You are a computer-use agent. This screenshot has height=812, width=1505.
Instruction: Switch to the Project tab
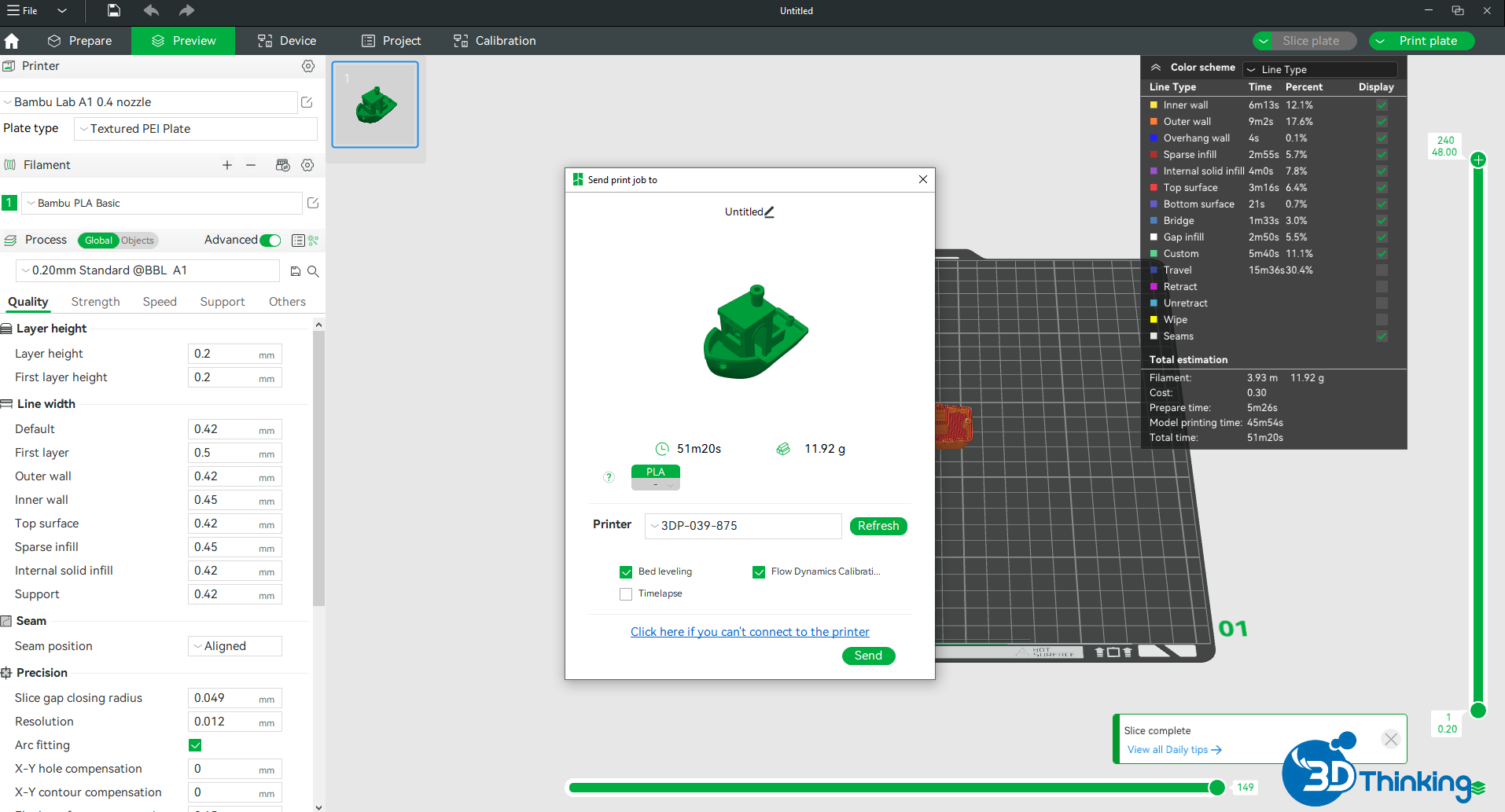tap(392, 41)
